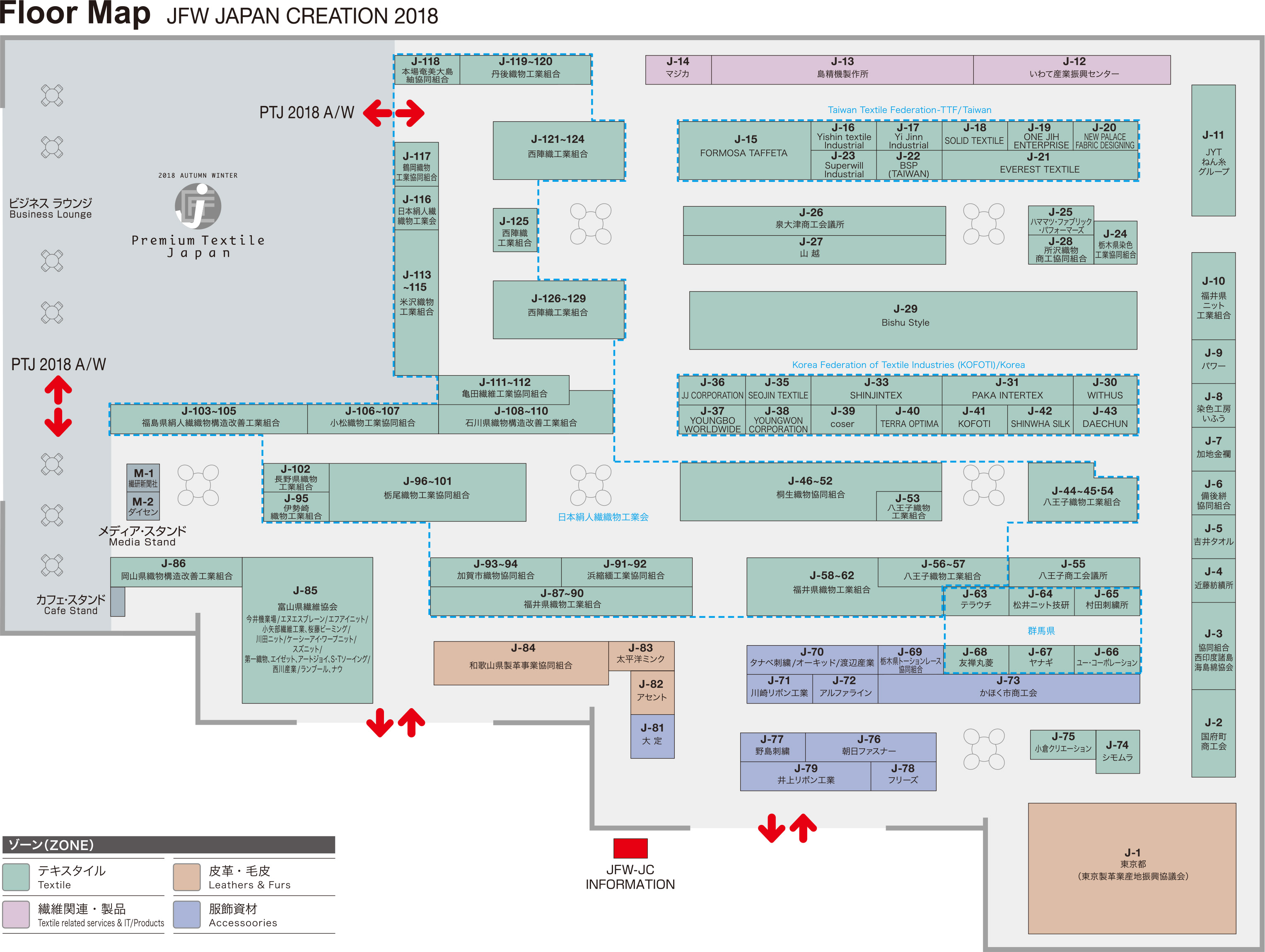Viewport: 1265px width, 952px height.
Task: Click the Taiwan Textile Federation-TTF/Taiwan label
Action: click(909, 110)
